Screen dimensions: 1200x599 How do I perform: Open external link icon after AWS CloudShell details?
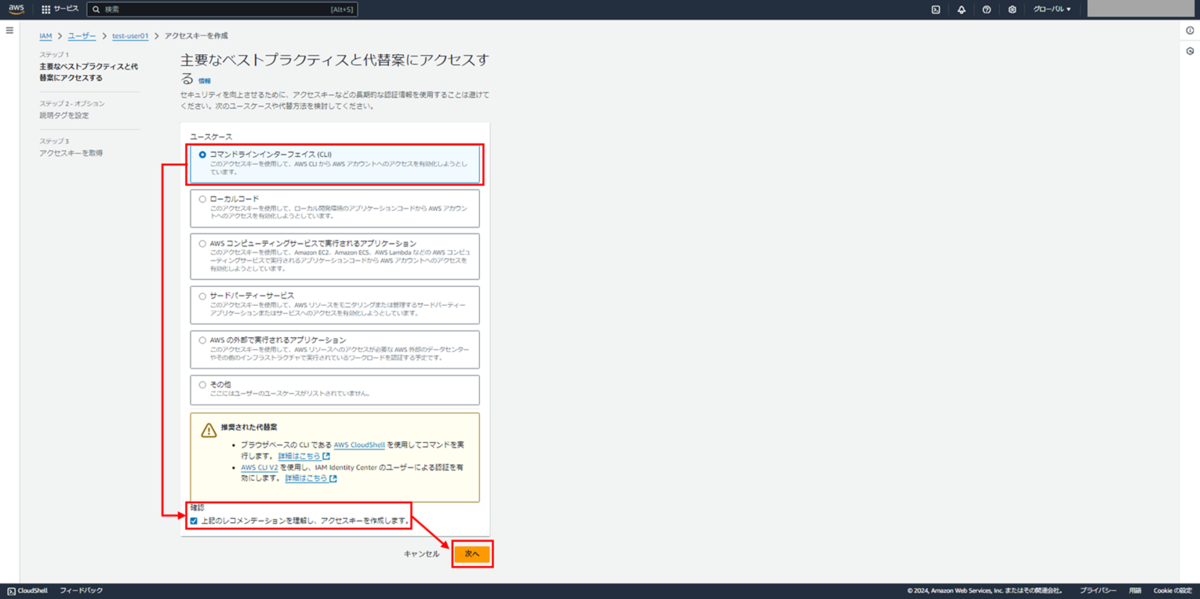point(326,456)
